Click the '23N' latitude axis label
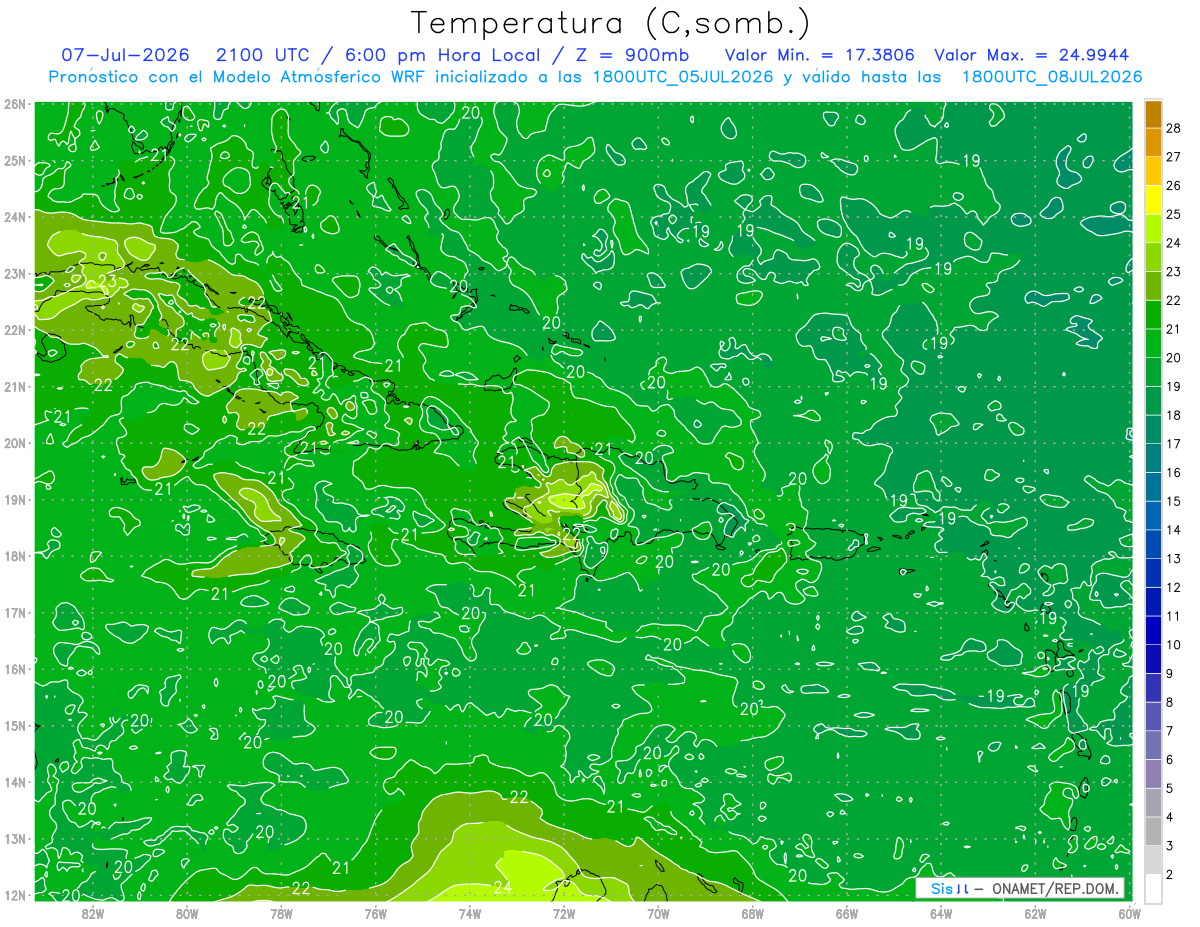The image size is (1200, 927). coord(14,273)
